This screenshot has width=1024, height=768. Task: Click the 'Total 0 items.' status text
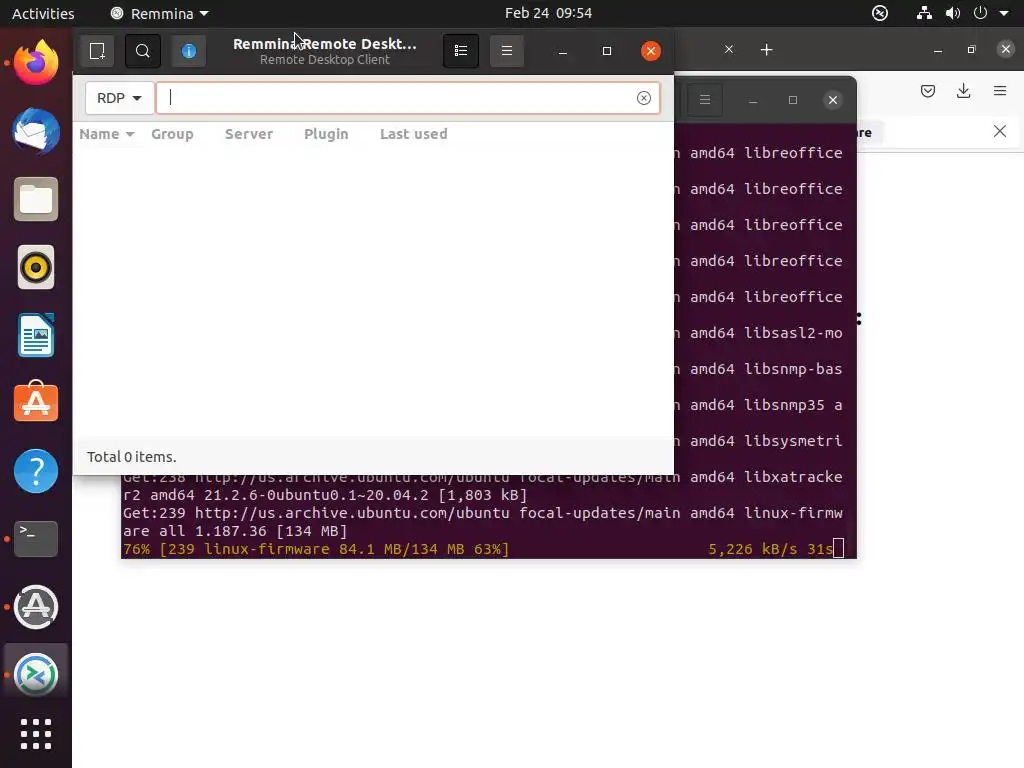pyautogui.click(x=132, y=456)
